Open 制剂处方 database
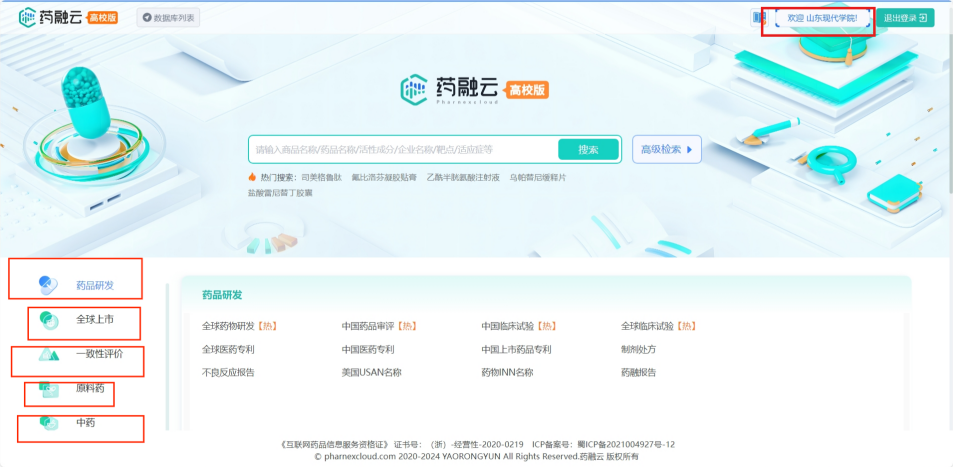Viewport: 953px width, 467px height. point(638,350)
